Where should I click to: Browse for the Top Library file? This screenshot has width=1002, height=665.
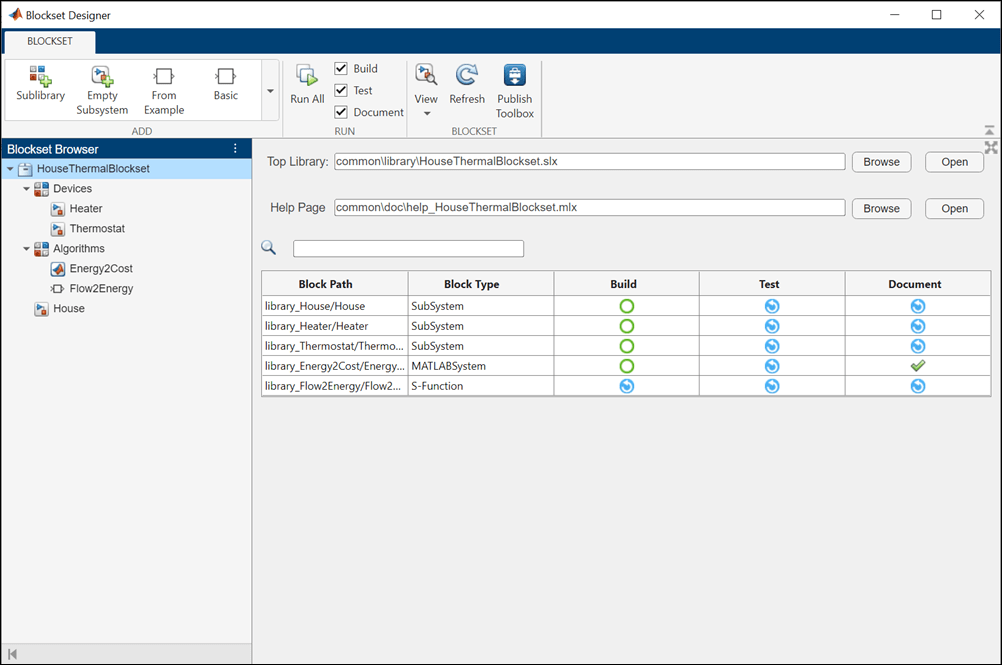tap(881, 162)
